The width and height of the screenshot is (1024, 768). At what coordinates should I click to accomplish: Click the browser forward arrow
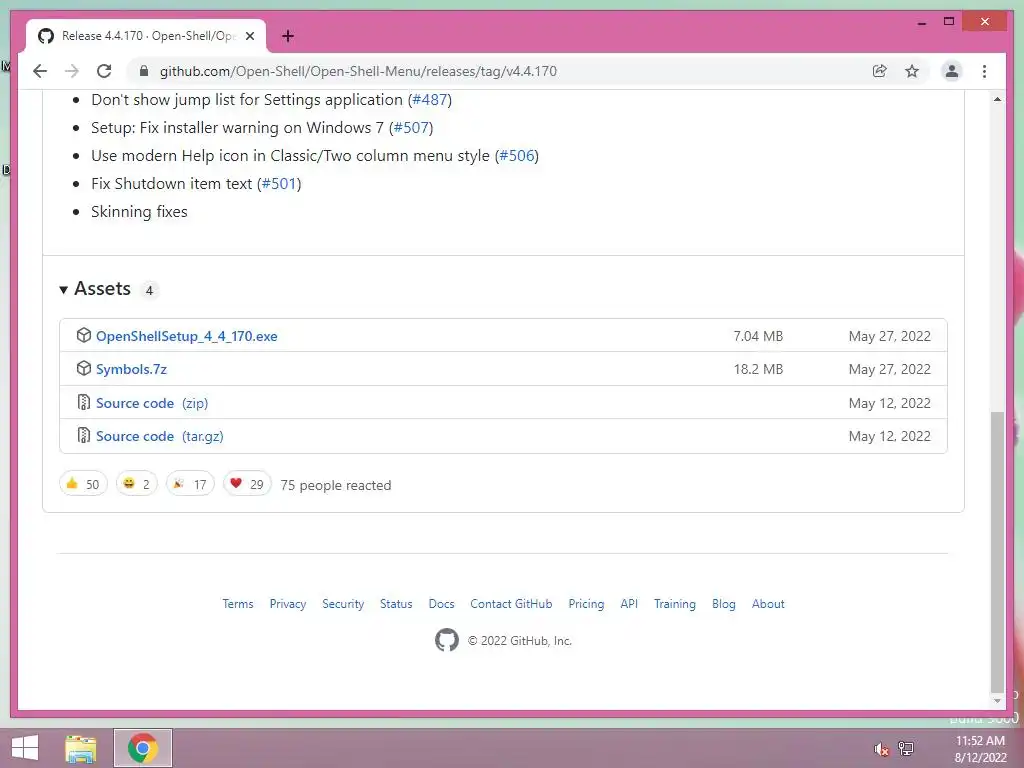pyautogui.click(x=72, y=71)
